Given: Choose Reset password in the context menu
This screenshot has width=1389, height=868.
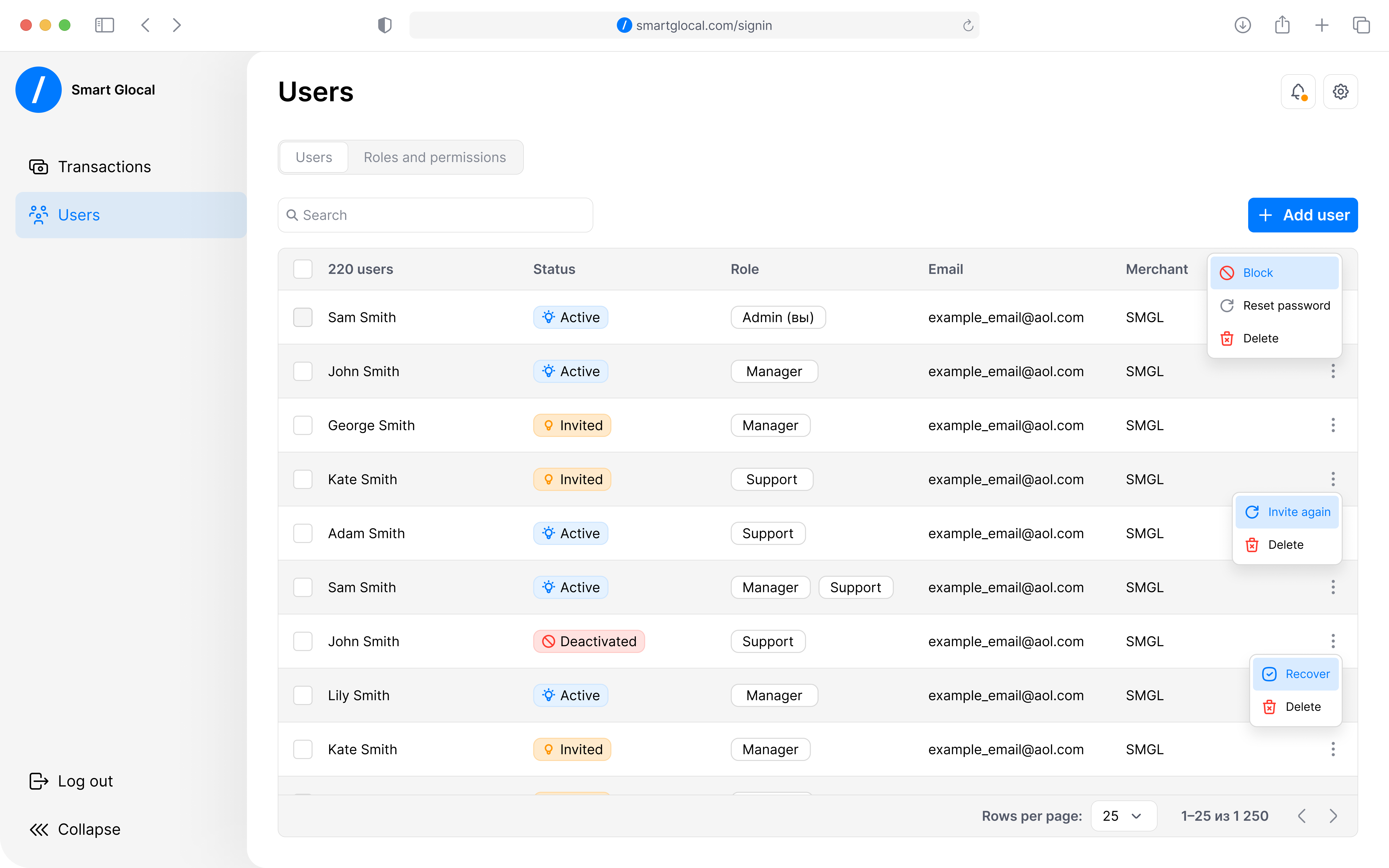Looking at the screenshot, I should point(1274,305).
